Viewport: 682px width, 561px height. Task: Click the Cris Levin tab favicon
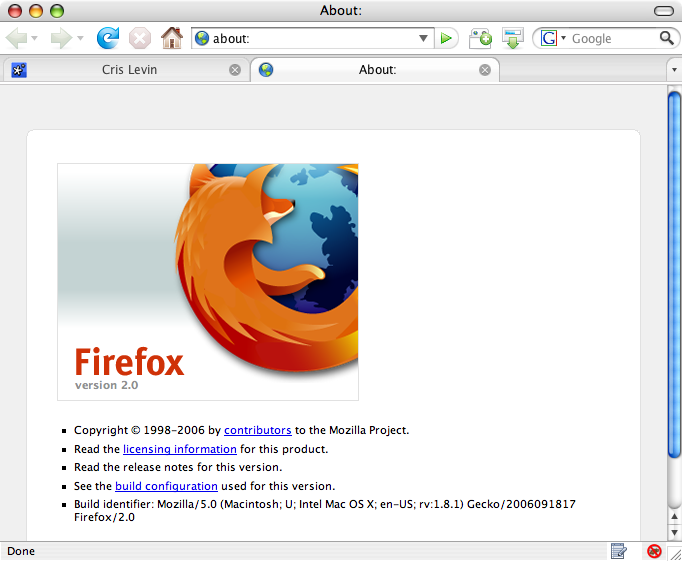click(x=19, y=70)
